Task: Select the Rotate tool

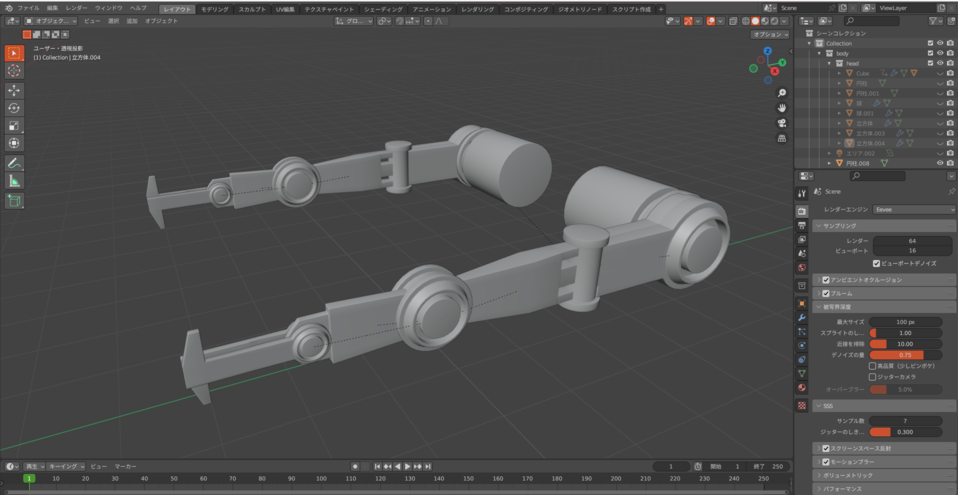Action: 14,107
